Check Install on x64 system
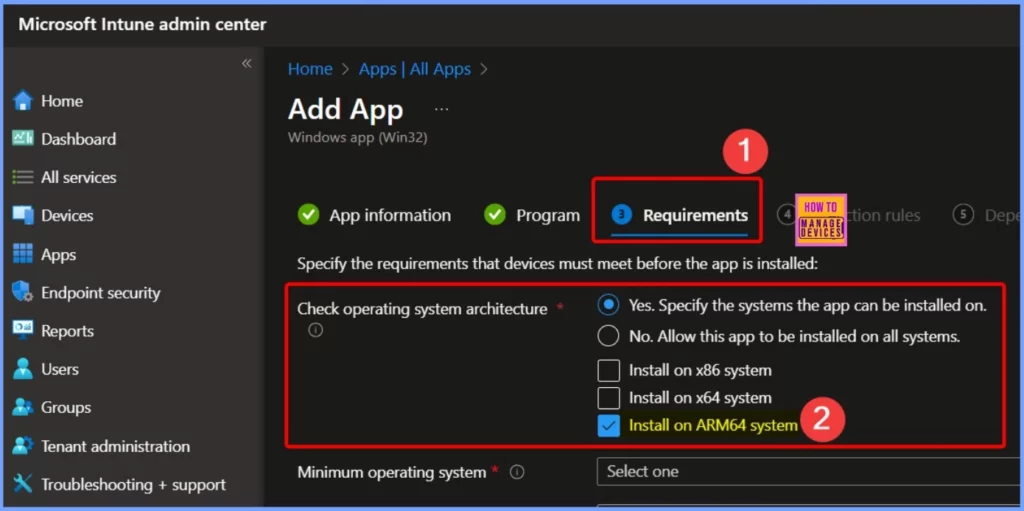 click(x=609, y=397)
